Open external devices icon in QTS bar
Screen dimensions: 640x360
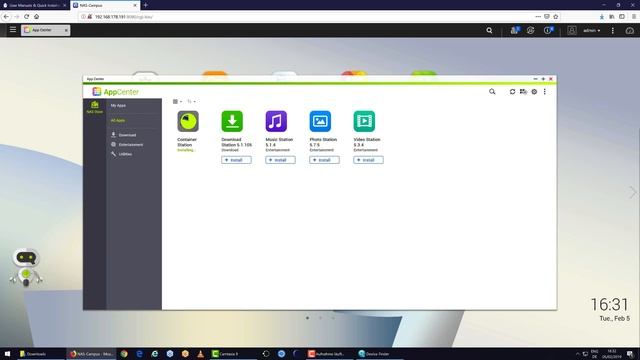pos(530,30)
